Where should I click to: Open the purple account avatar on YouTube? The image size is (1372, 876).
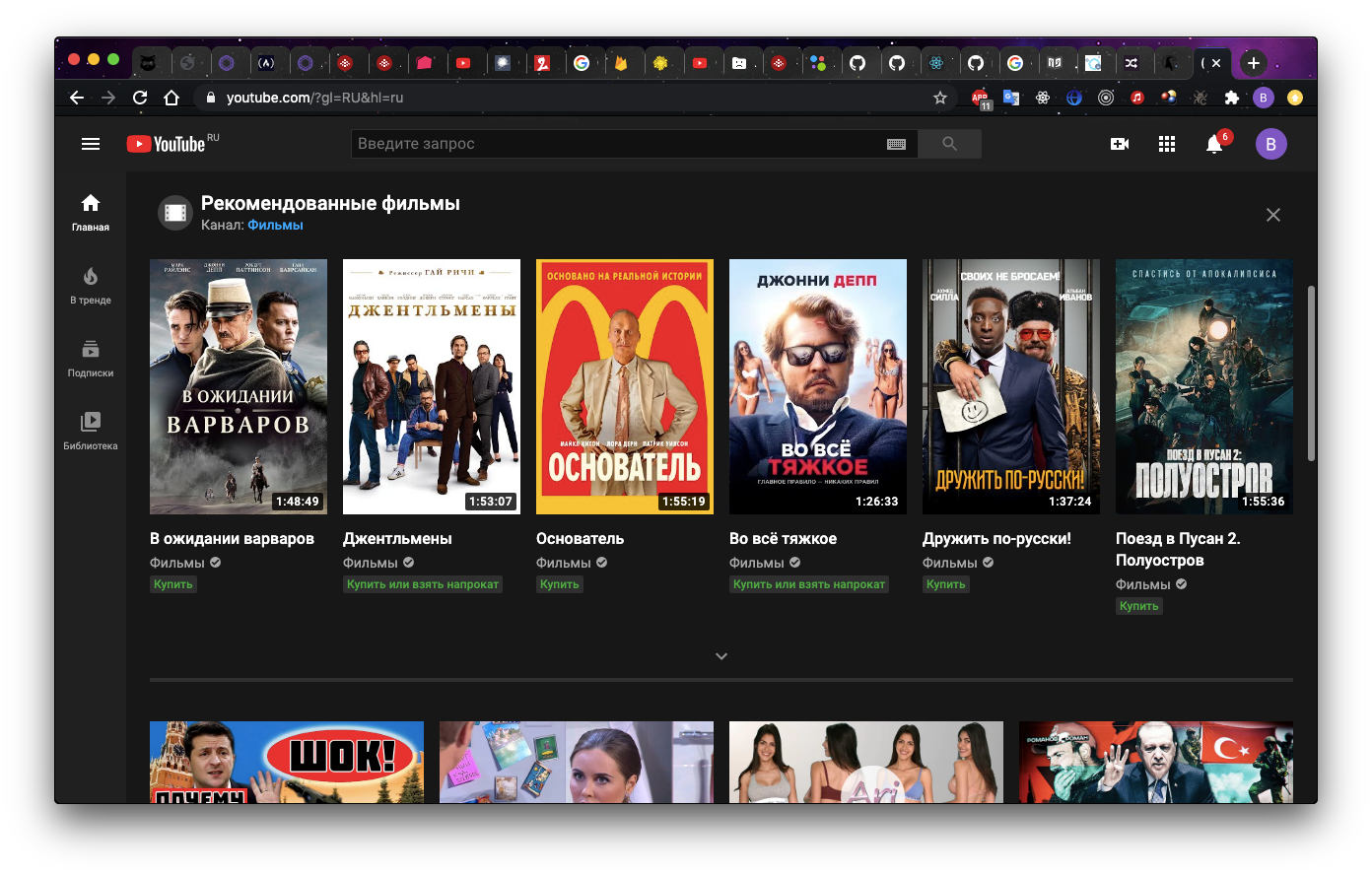point(1270,144)
